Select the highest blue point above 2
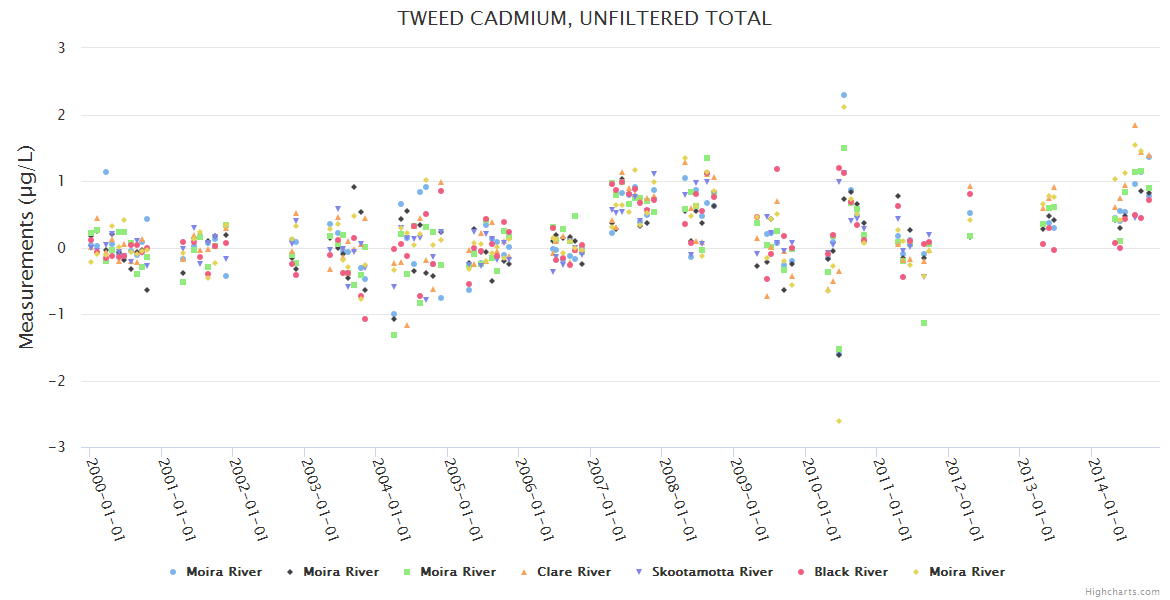Viewport: 1170px width, 600px height. point(844,95)
